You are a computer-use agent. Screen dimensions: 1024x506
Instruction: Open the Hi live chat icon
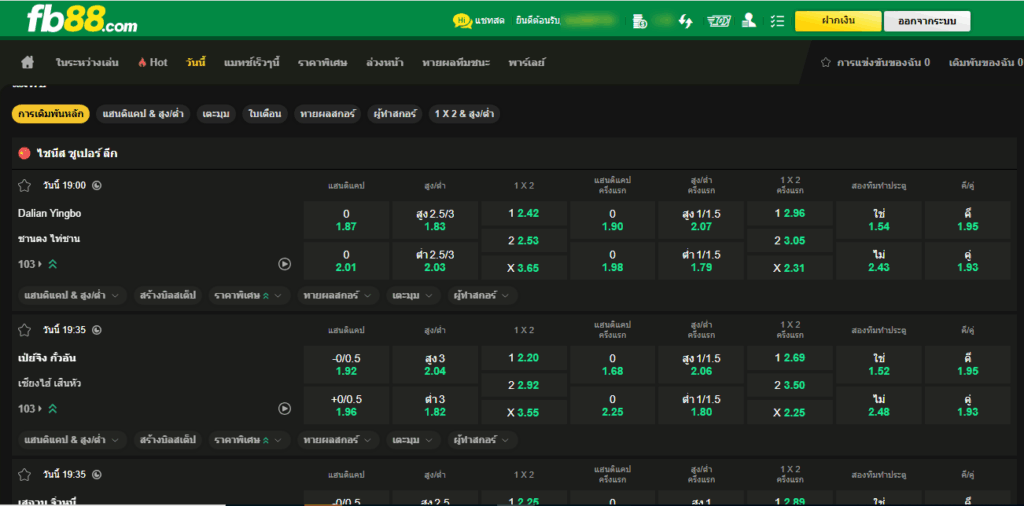click(x=462, y=21)
